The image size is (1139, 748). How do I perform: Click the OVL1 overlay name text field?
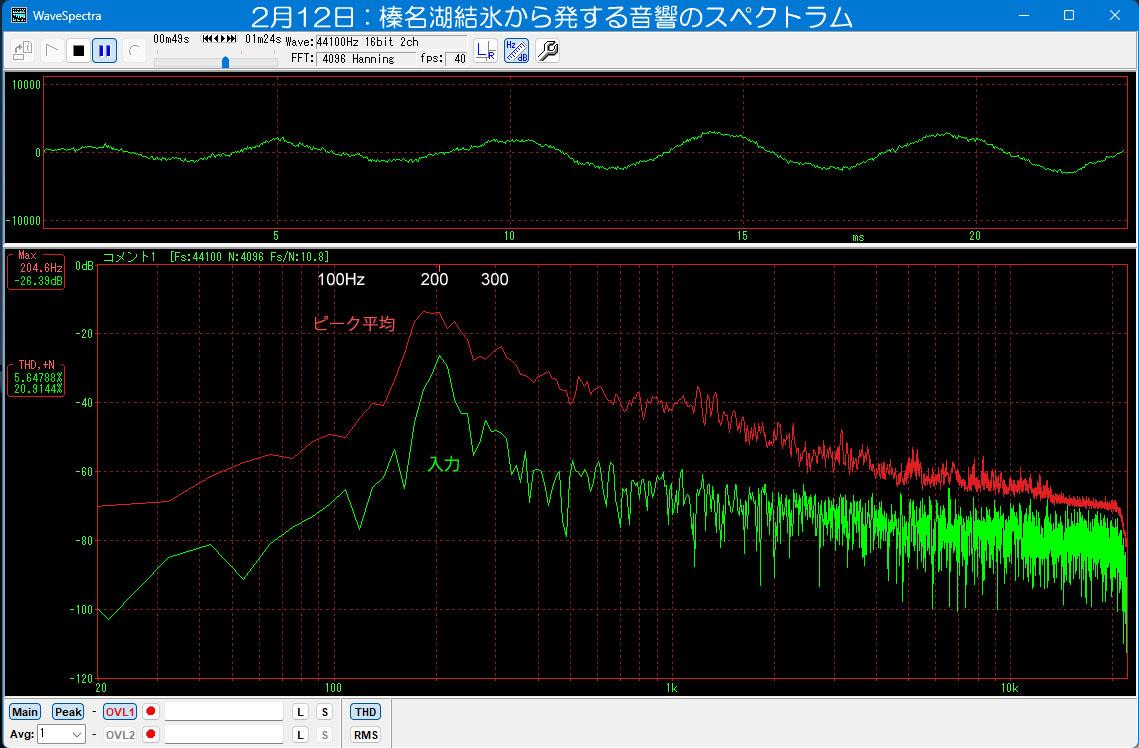tap(223, 712)
